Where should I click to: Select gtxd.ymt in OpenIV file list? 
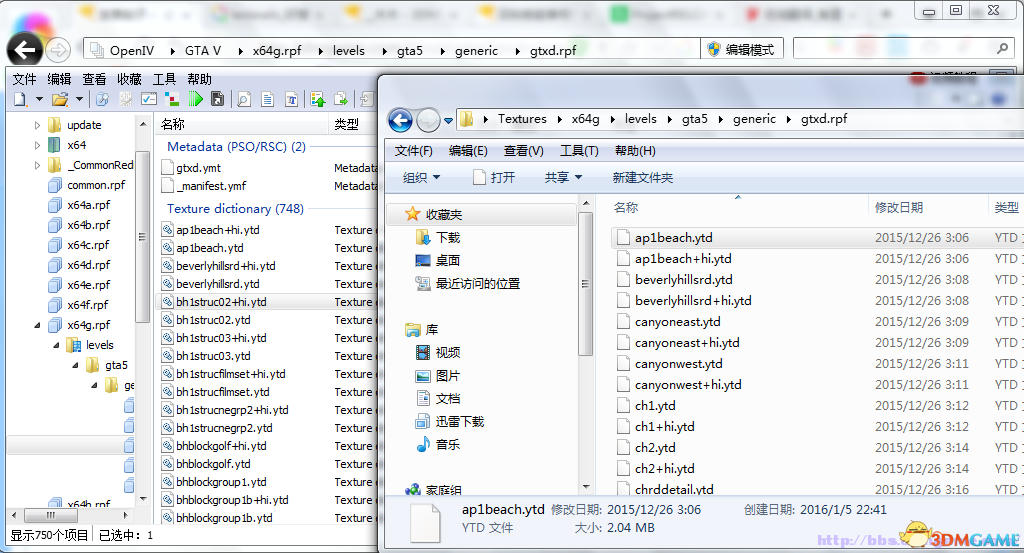click(199, 168)
